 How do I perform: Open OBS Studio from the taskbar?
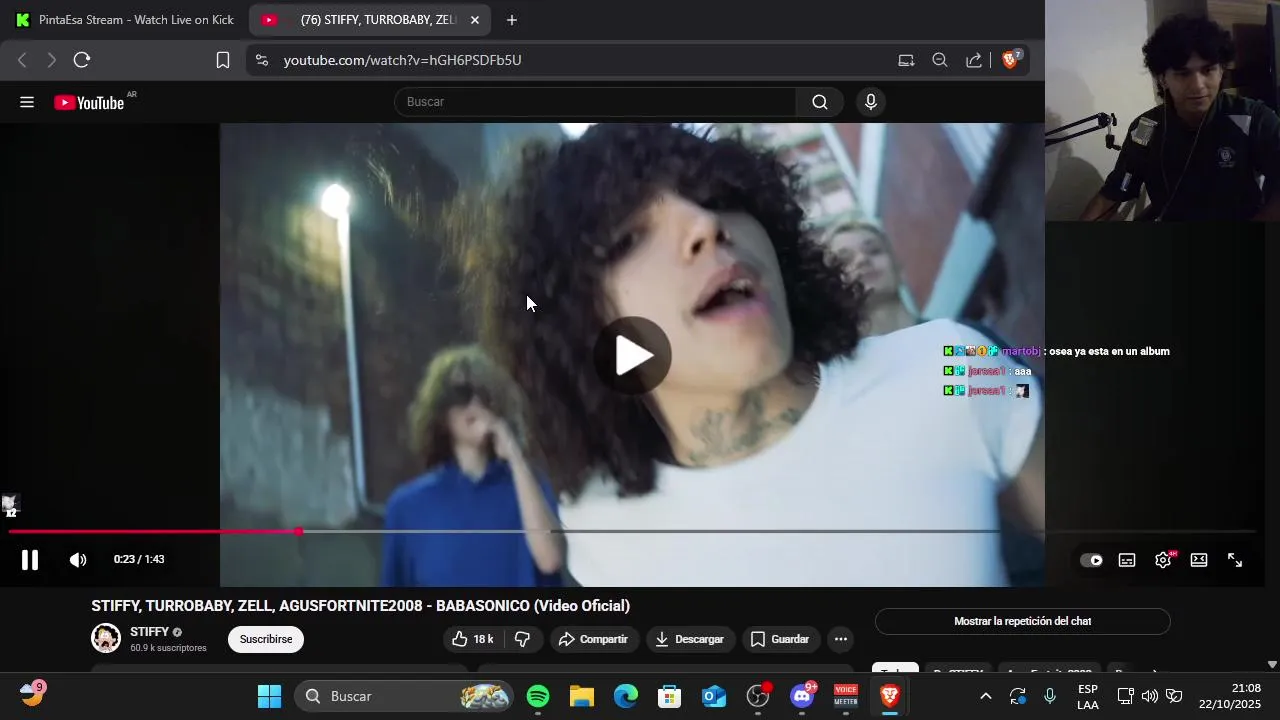pos(758,696)
